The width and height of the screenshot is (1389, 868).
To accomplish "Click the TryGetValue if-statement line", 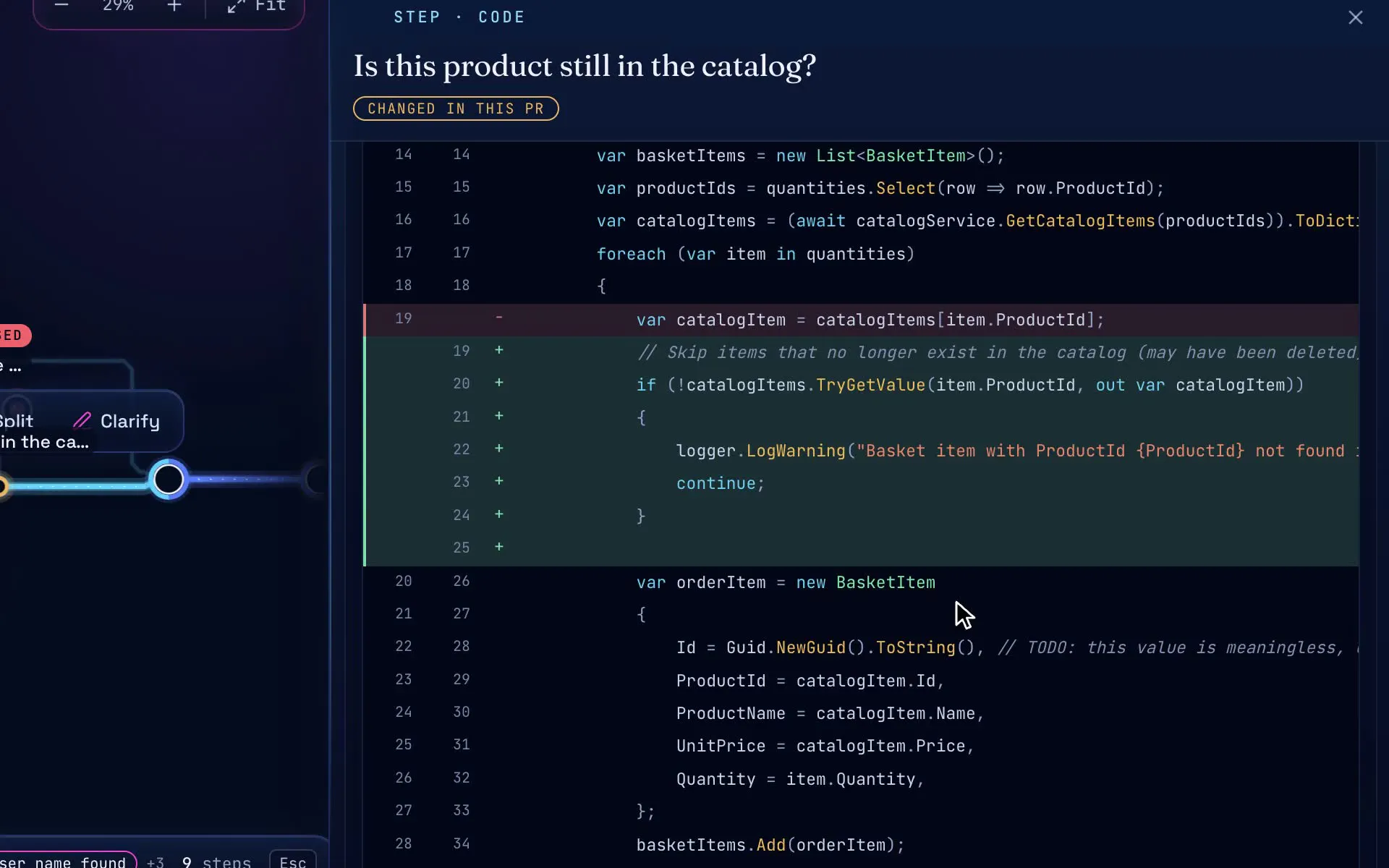I will (x=861, y=385).
